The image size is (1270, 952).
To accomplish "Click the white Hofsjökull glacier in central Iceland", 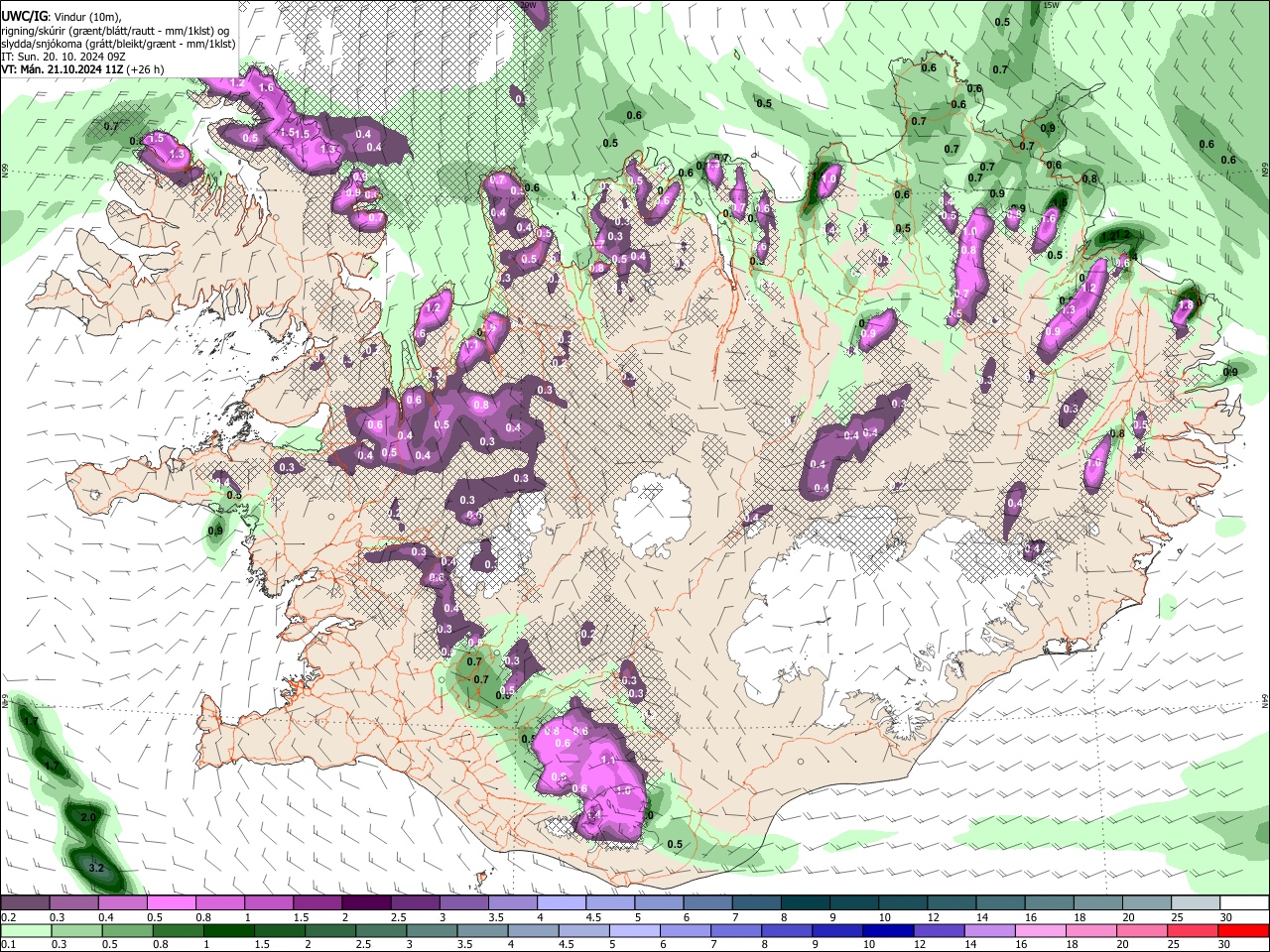I will click(x=652, y=514).
